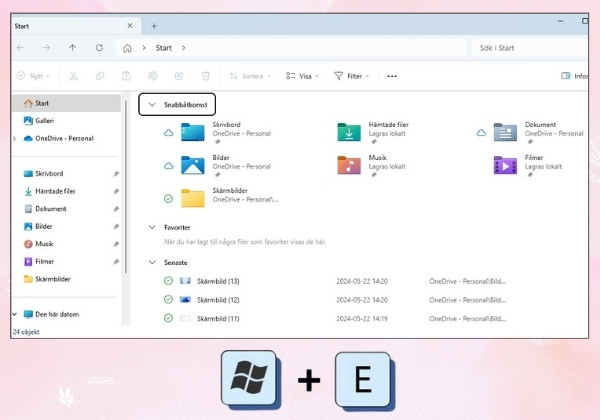Open the three-dots more options menu
Screen dimensions: 600x420
pos(392,77)
